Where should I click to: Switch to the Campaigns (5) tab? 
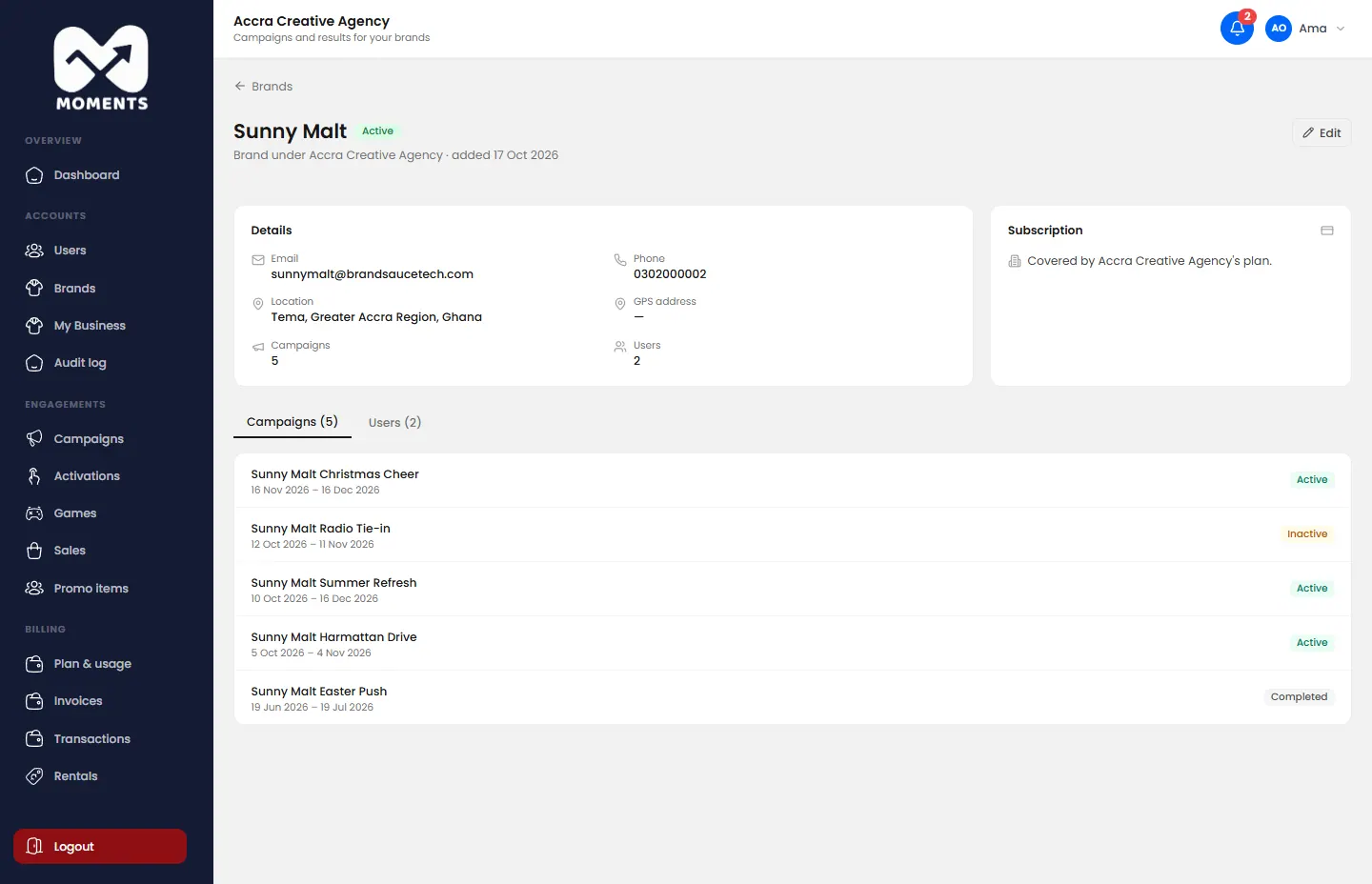293,422
